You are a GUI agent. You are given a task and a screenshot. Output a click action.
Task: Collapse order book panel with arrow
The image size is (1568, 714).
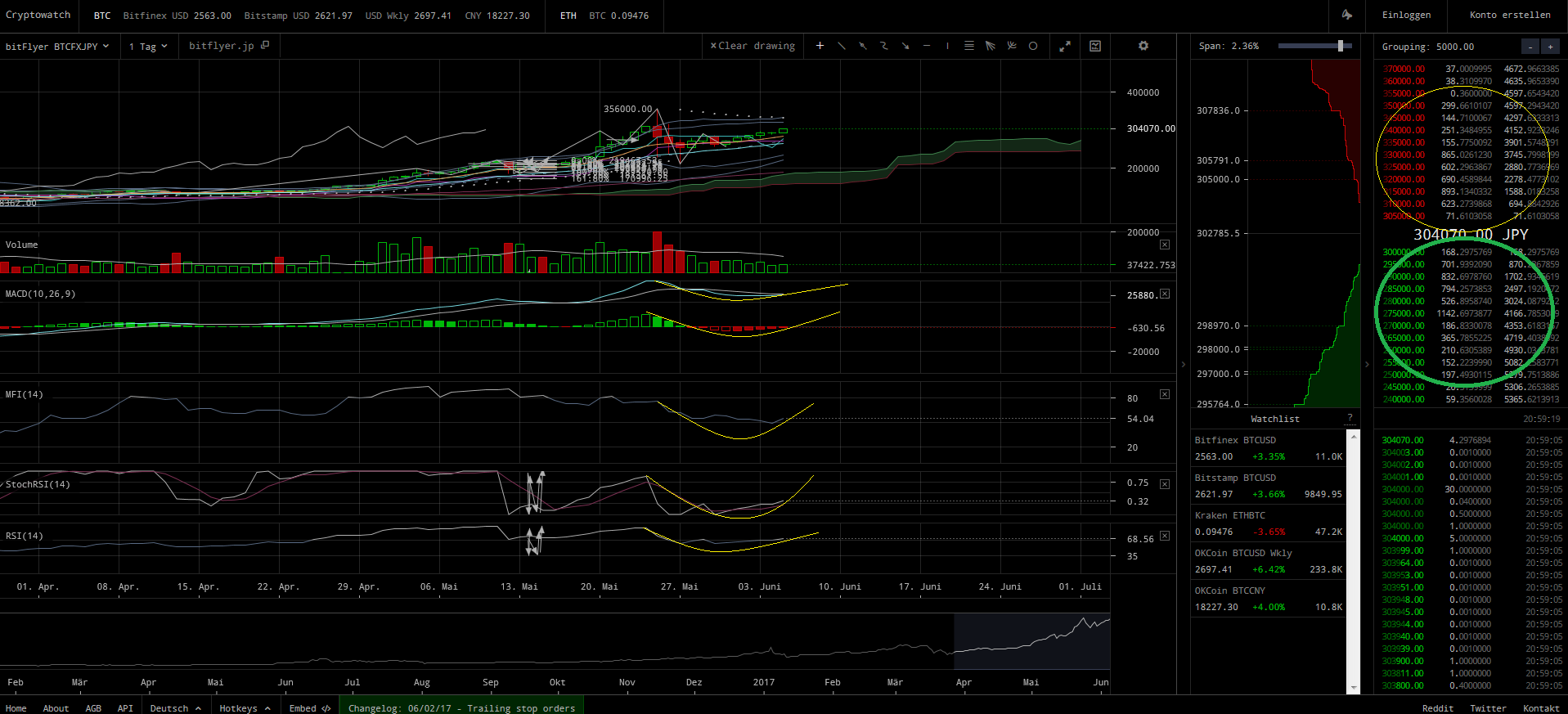(1367, 365)
